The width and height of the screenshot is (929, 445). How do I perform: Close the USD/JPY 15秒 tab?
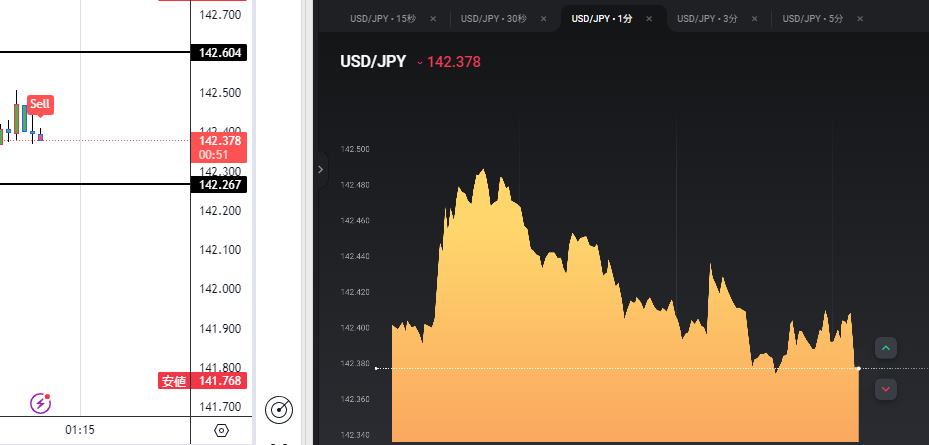tap(433, 19)
